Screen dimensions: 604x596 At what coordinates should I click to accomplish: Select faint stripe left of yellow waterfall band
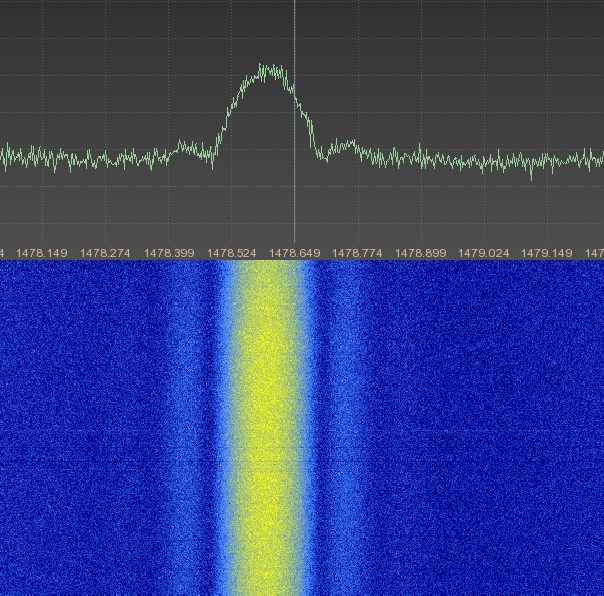coord(185,420)
